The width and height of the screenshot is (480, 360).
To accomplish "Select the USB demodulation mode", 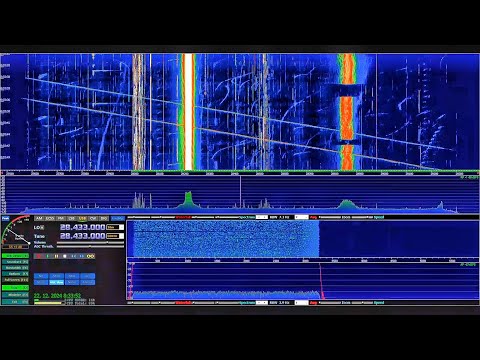I will click(82, 218).
